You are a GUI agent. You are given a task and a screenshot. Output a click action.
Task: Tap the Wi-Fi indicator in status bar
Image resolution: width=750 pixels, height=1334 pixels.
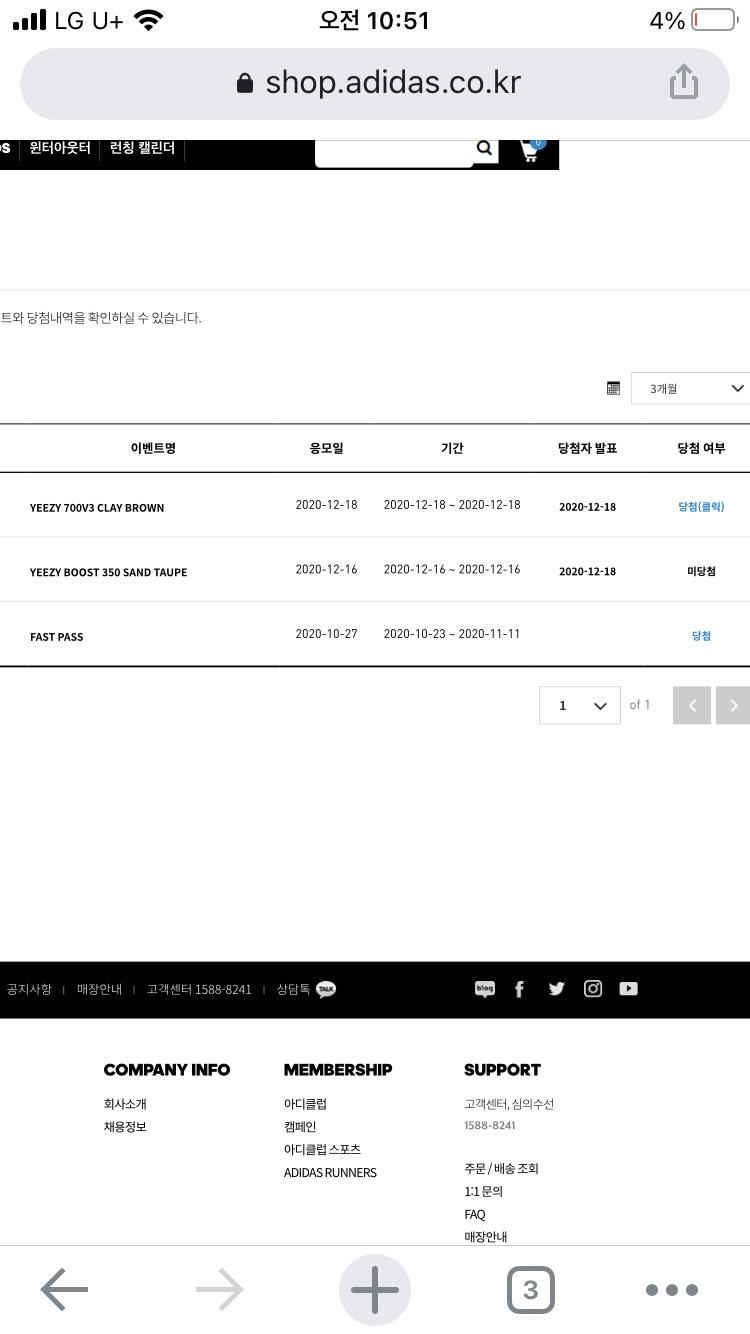pyautogui.click(x=149, y=20)
